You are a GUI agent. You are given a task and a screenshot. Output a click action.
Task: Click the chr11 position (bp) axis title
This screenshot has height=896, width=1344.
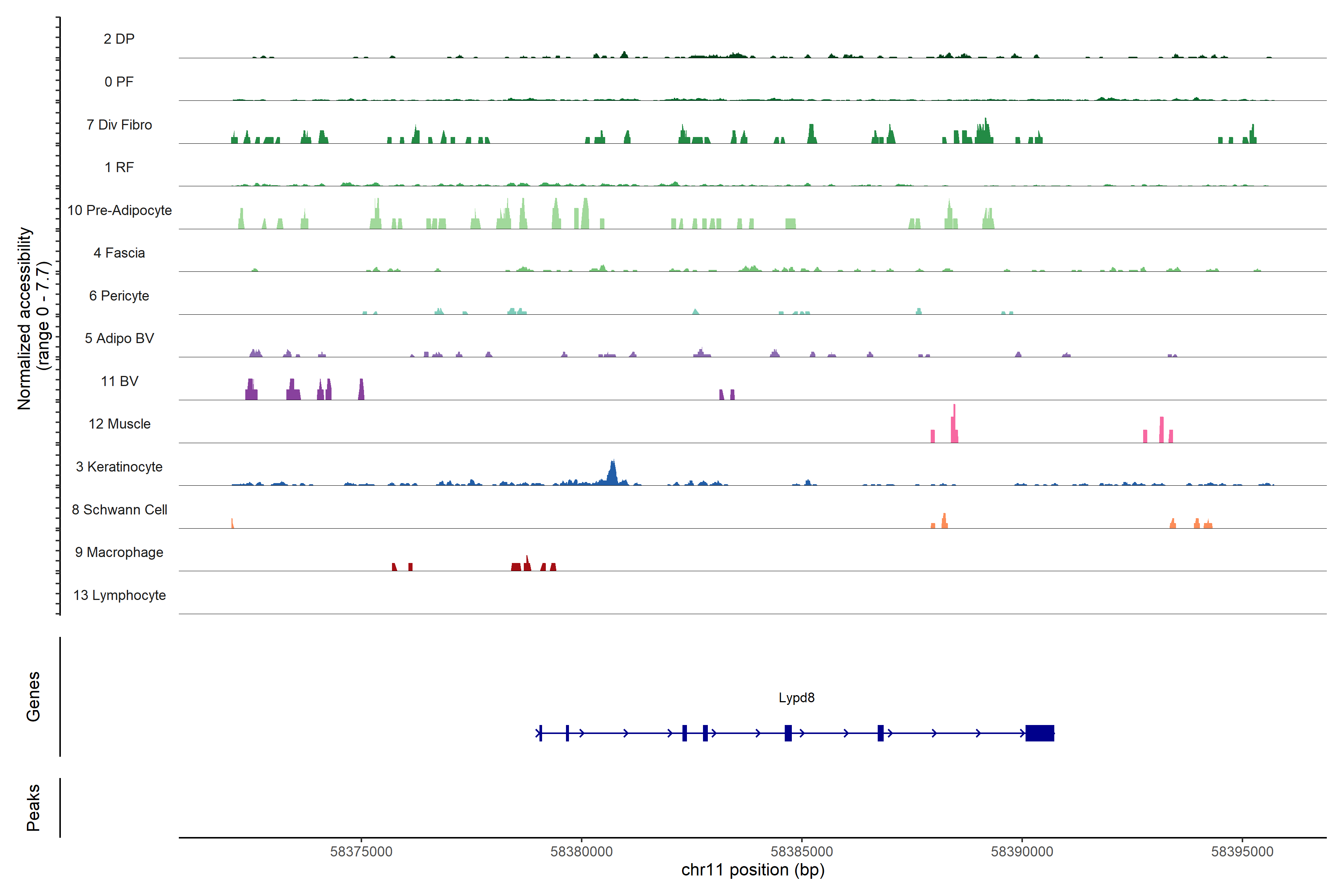point(753,870)
